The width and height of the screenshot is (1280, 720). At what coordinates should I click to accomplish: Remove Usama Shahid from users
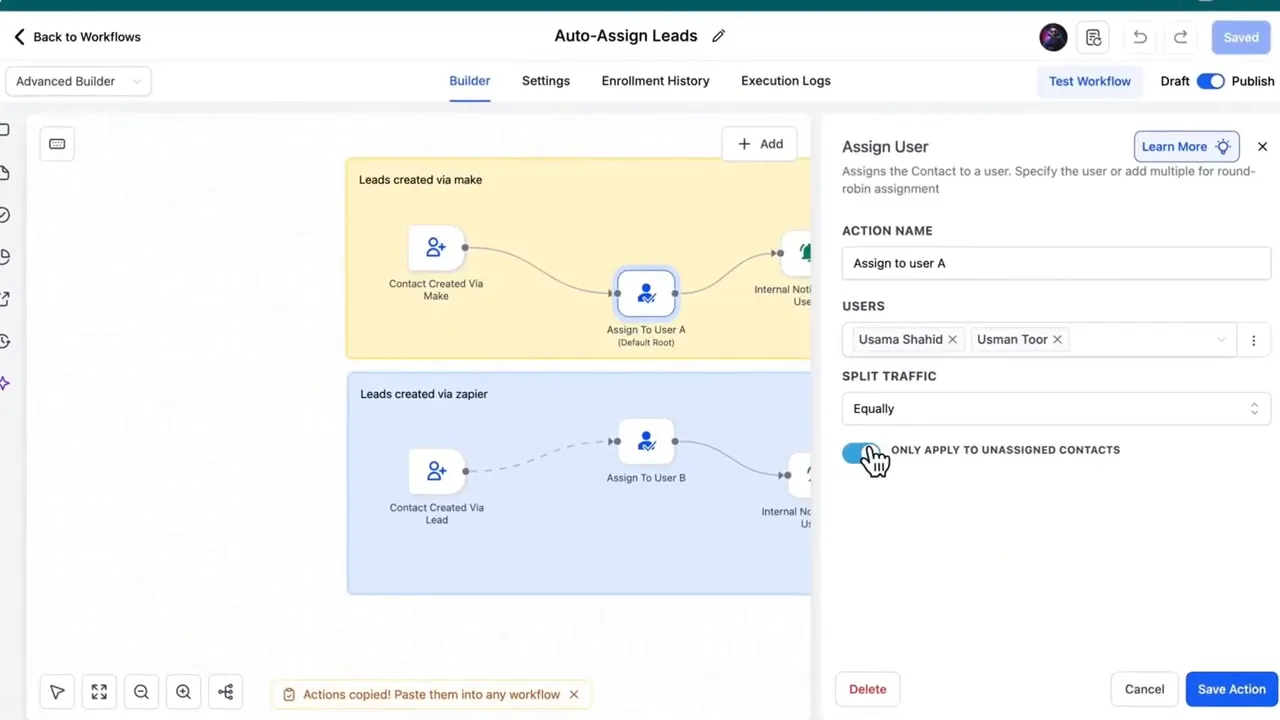[x=952, y=340]
